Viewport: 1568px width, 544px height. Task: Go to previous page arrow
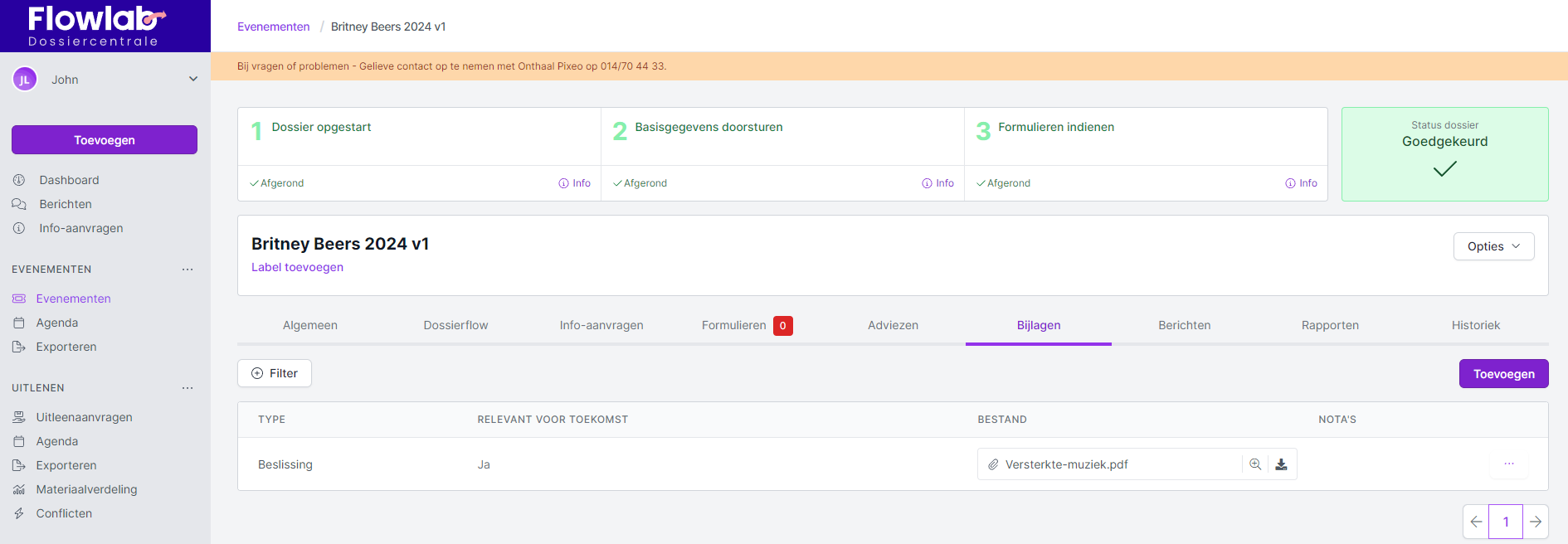point(1476,522)
